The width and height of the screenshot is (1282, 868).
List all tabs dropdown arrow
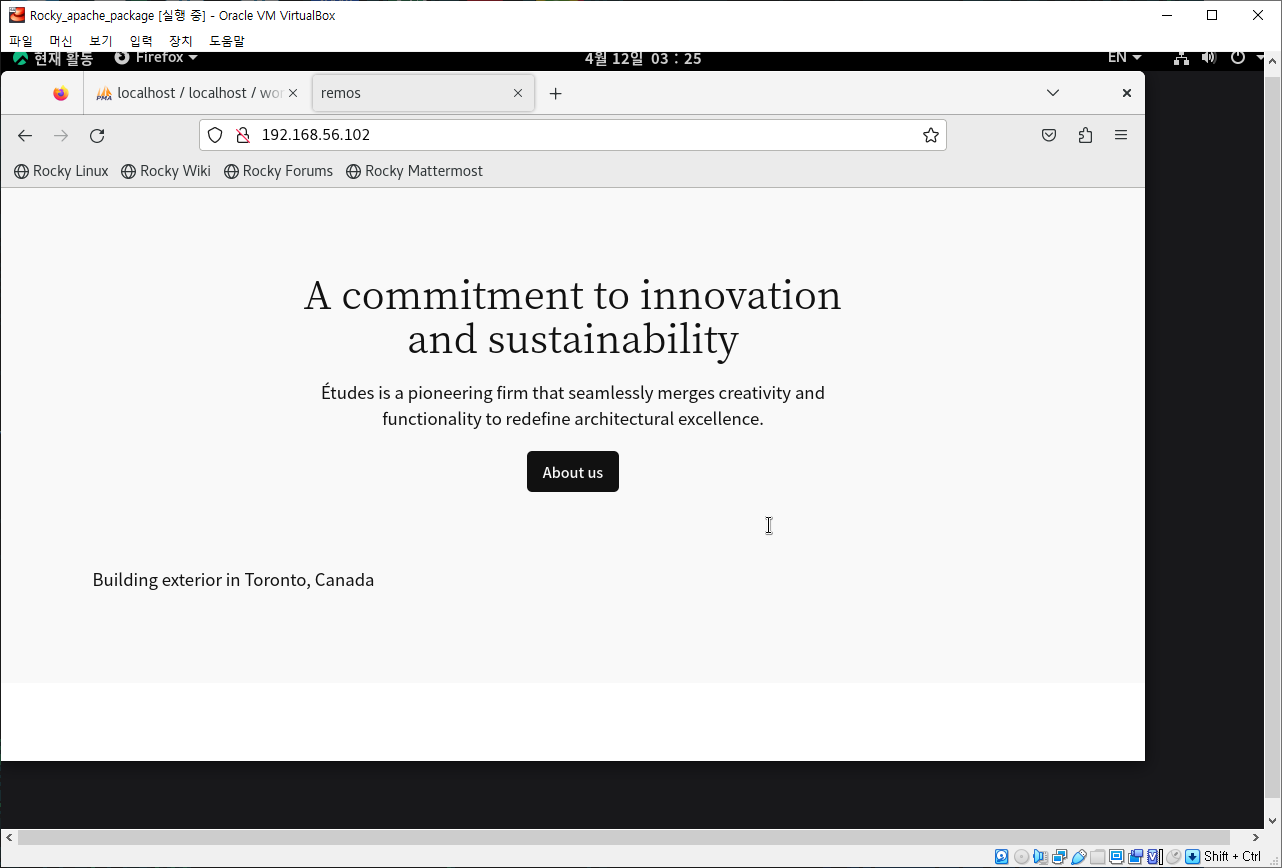click(1053, 93)
